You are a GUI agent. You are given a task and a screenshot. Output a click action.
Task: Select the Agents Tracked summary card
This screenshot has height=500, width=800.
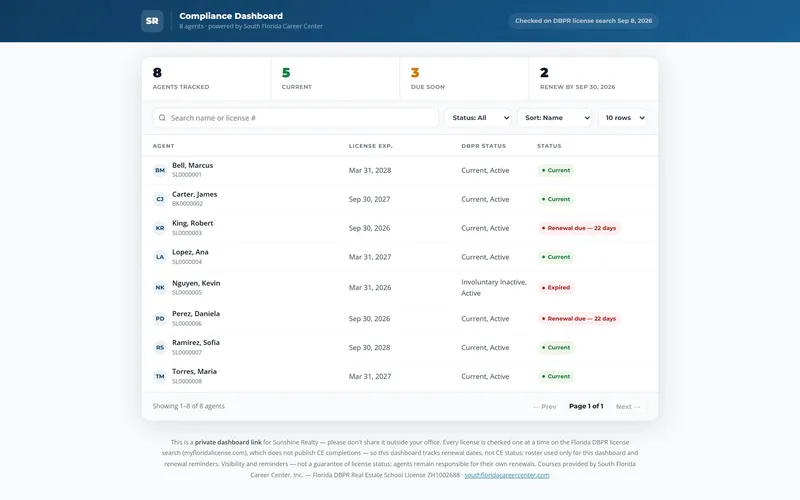[x=206, y=79]
